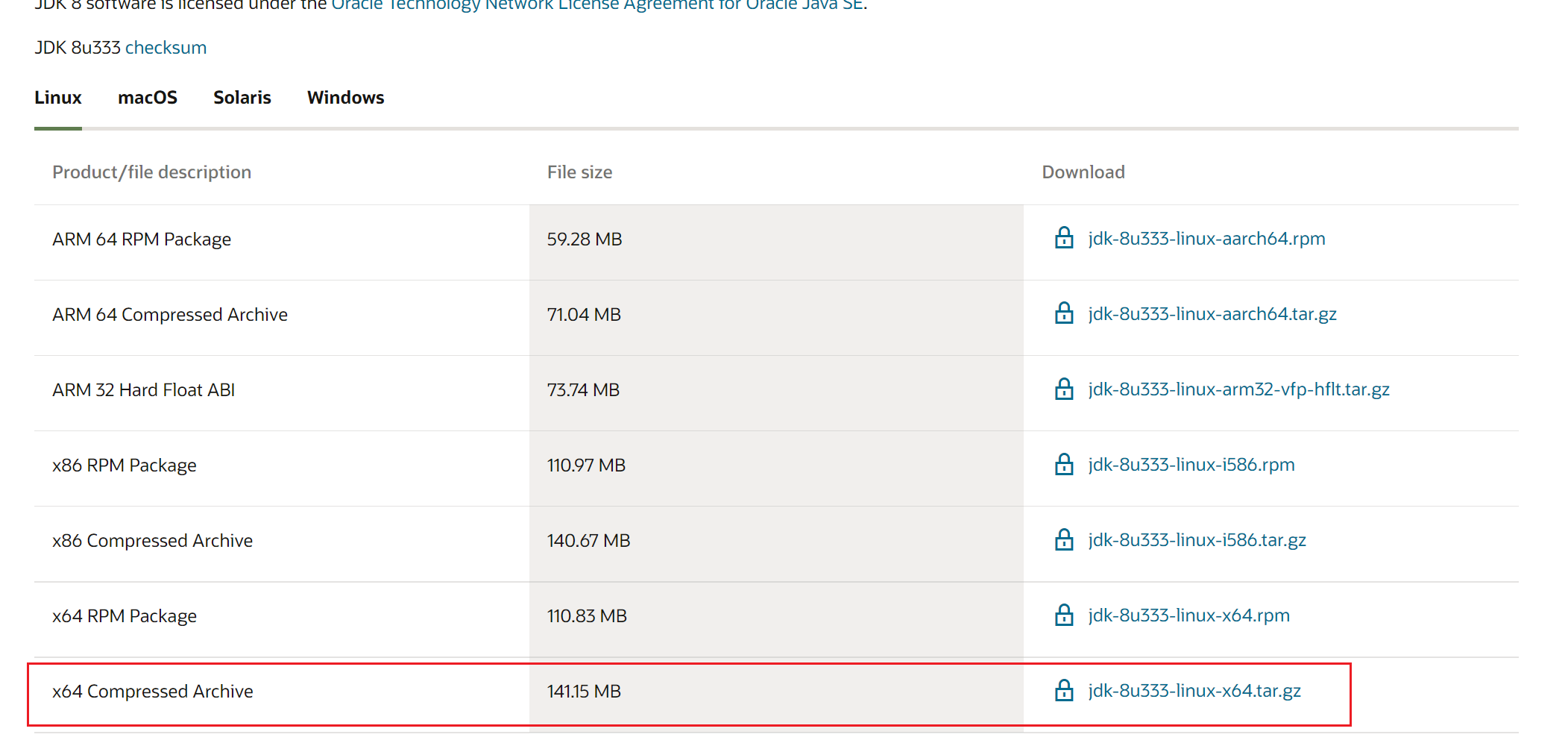Click lock icon beside jdk-8u333-linux-x64.rpm
Viewport: 1568px width, 752px height.
(1064, 615)
